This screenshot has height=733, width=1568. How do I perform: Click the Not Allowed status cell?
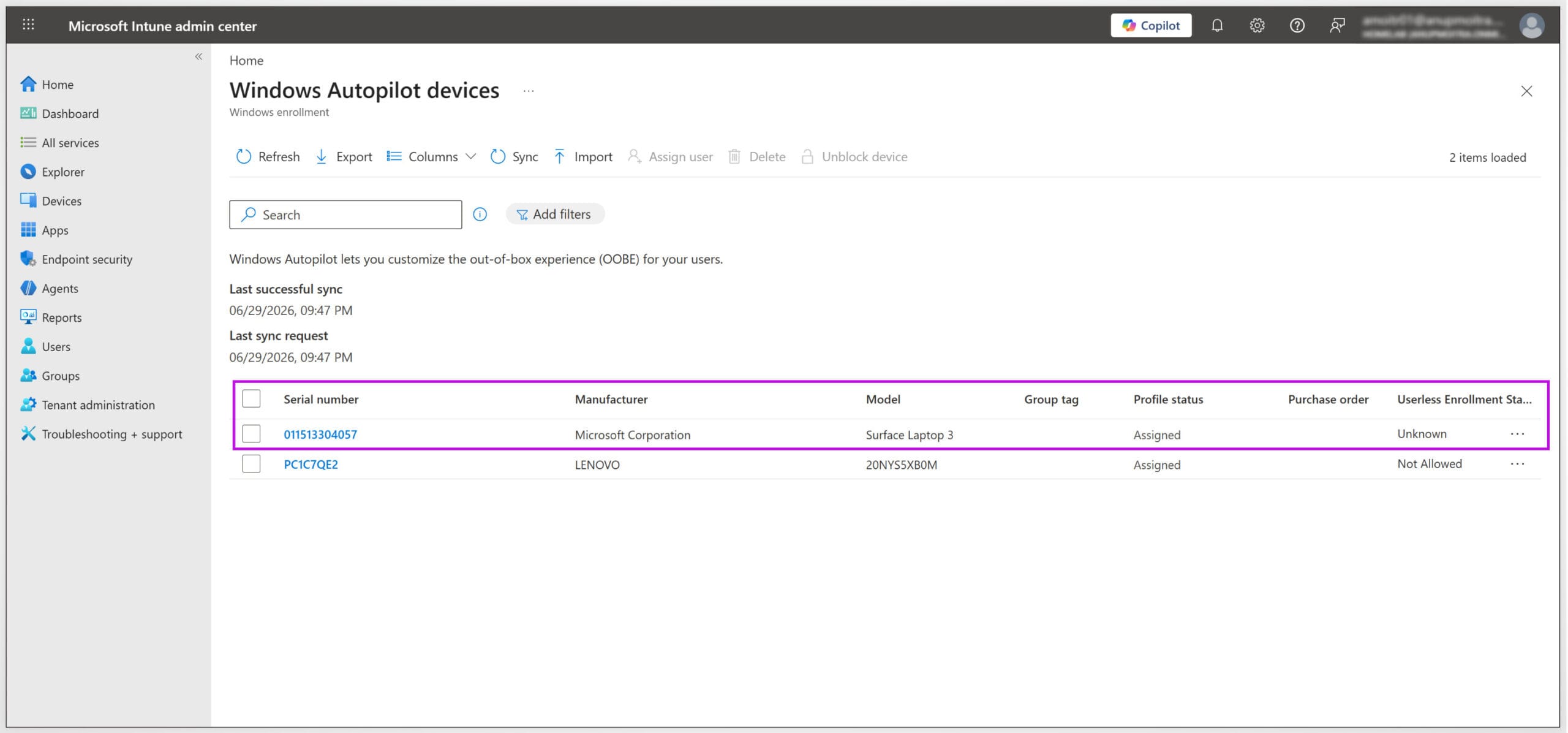click(1430, 464)
